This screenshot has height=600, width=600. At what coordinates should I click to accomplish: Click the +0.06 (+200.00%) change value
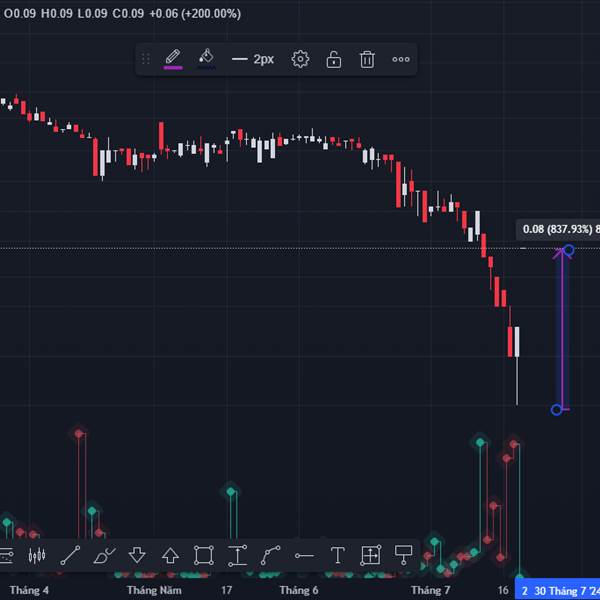coord(195,14)
